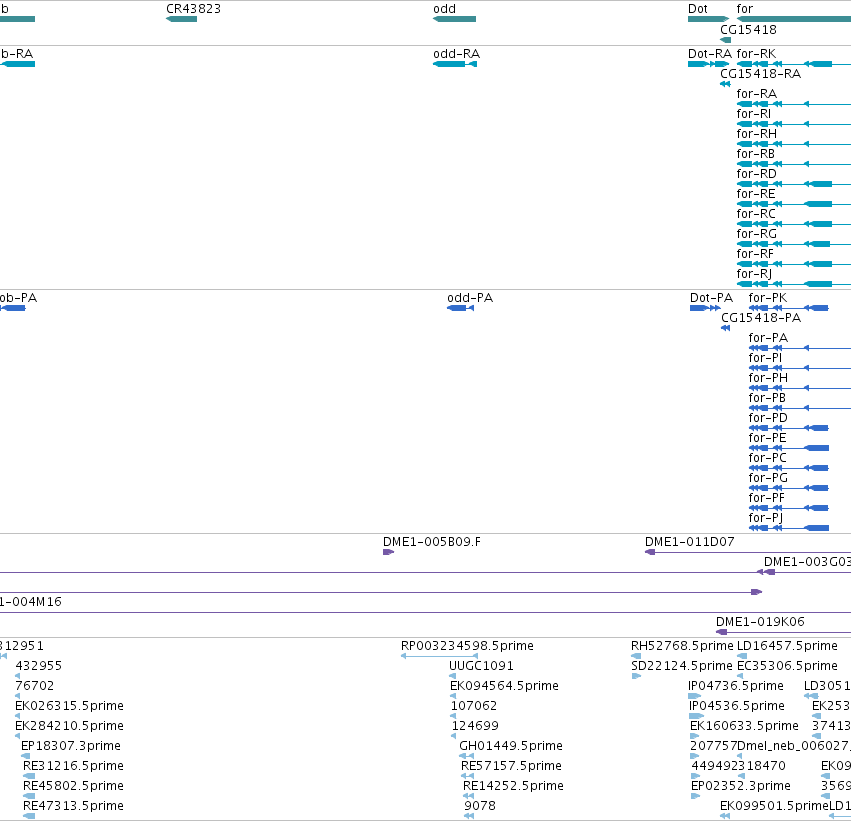Screen dimensions: 851x821
Task: Click the odd-PA protein feature
Action: [x=460, y=308]
